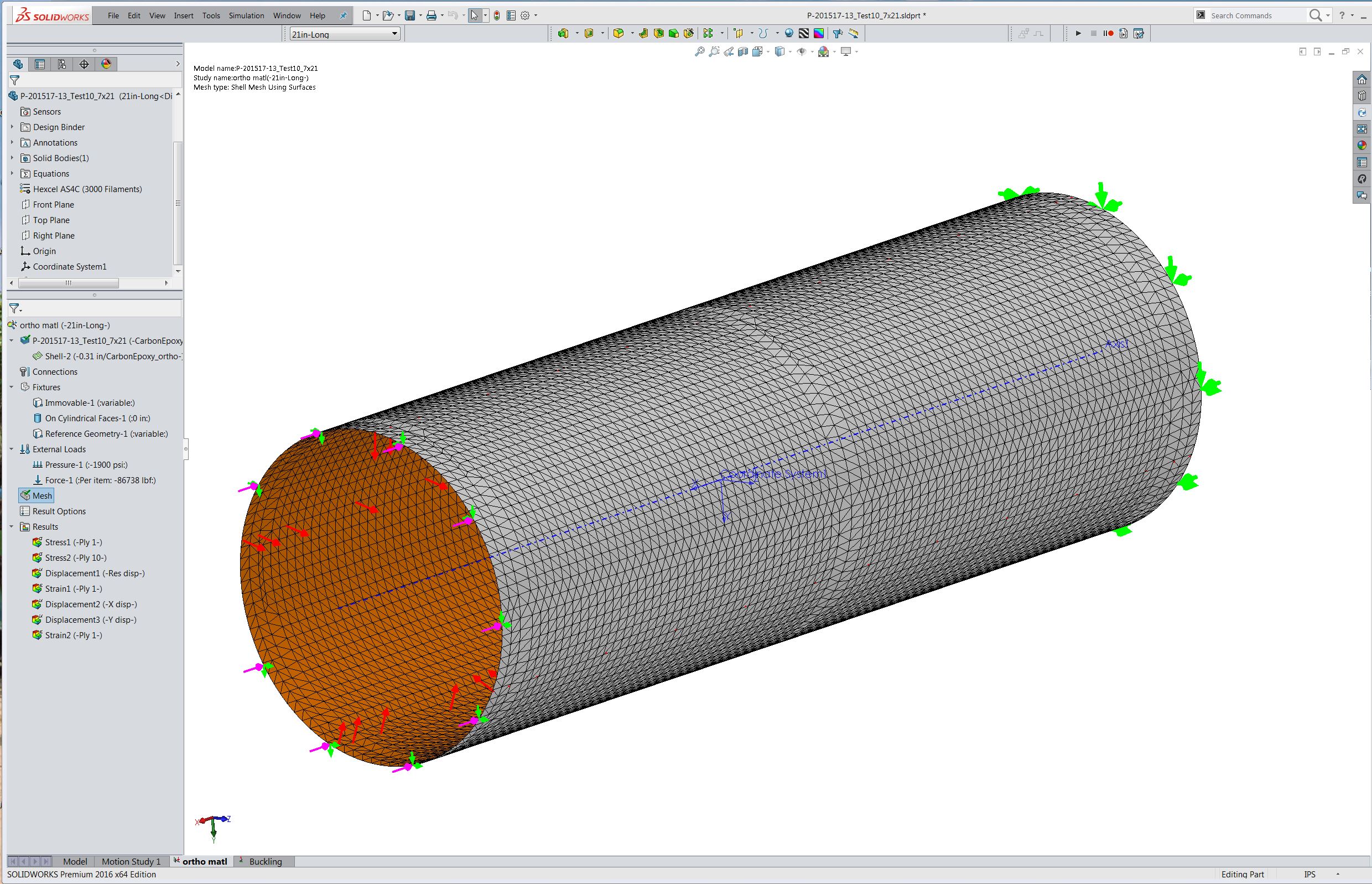Click the filter funnel above feature tree
Viewport: 1372px width, 884px height.
click(15, 80)
